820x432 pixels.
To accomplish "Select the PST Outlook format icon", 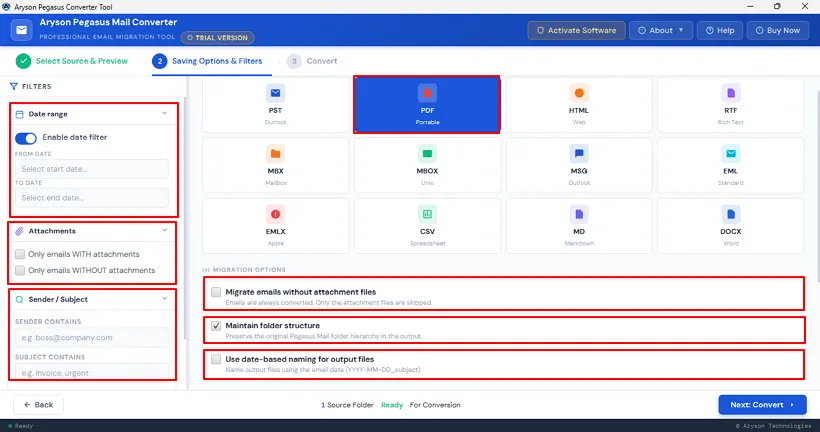I will coord(276,93).
